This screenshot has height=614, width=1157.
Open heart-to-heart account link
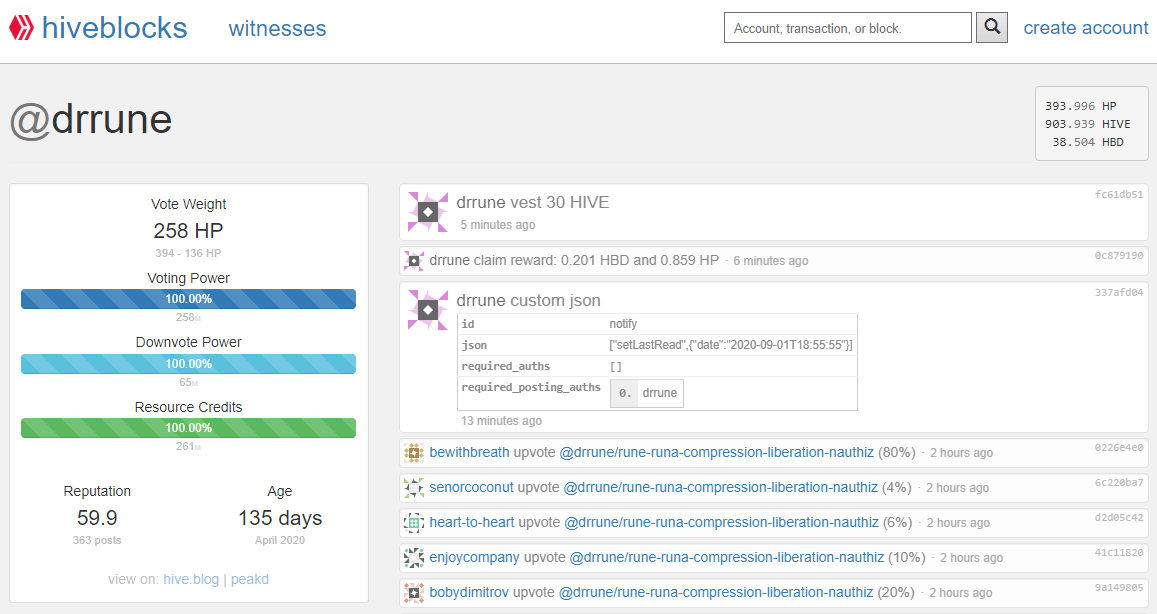tap(472, 522)
